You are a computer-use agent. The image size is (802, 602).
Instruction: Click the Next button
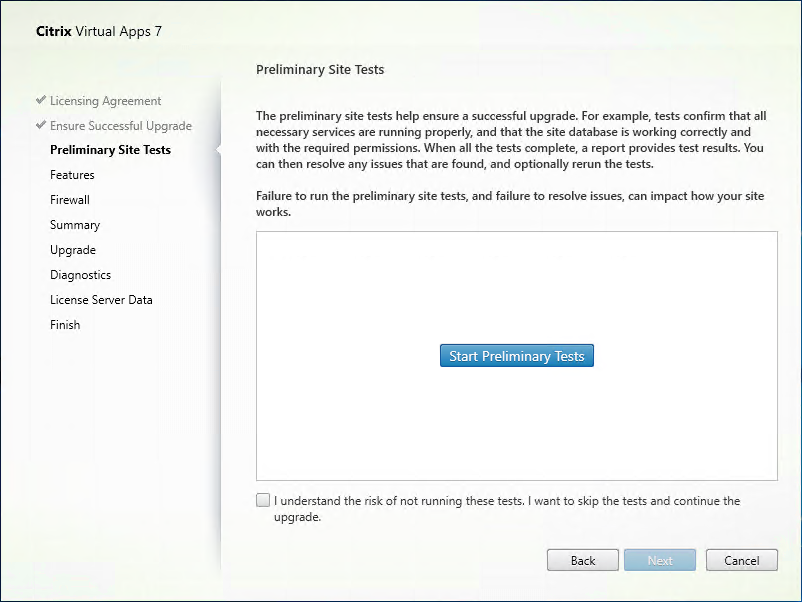(x=660, y=561)
